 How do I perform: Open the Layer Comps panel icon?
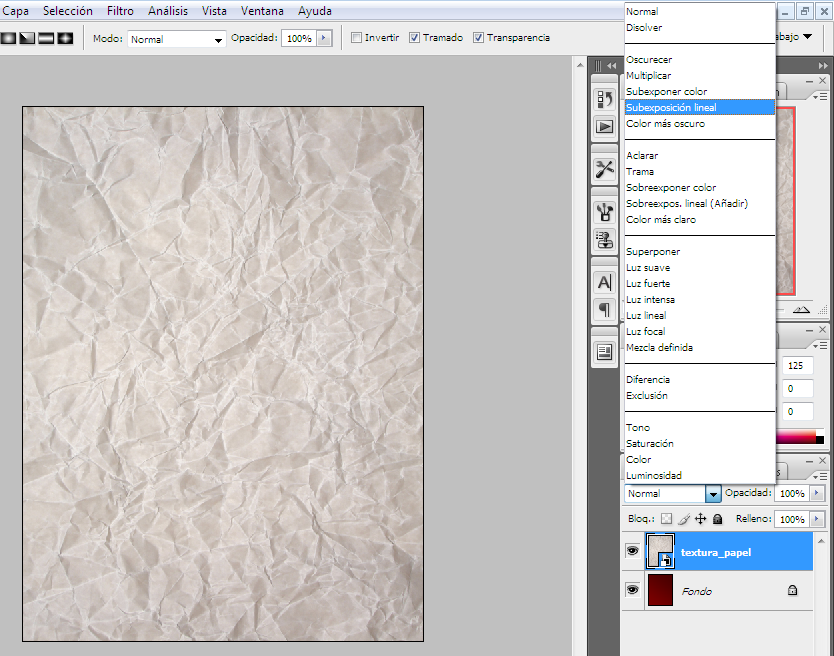(604, 352)
